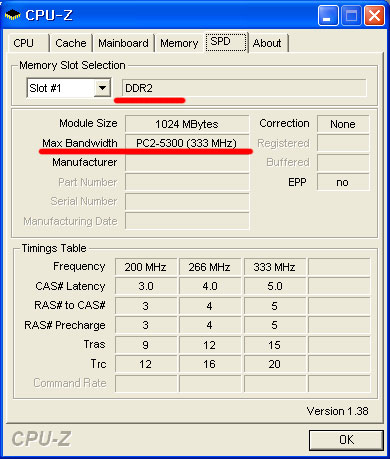
Task: Click the Correction label
Action: (284, 123)
